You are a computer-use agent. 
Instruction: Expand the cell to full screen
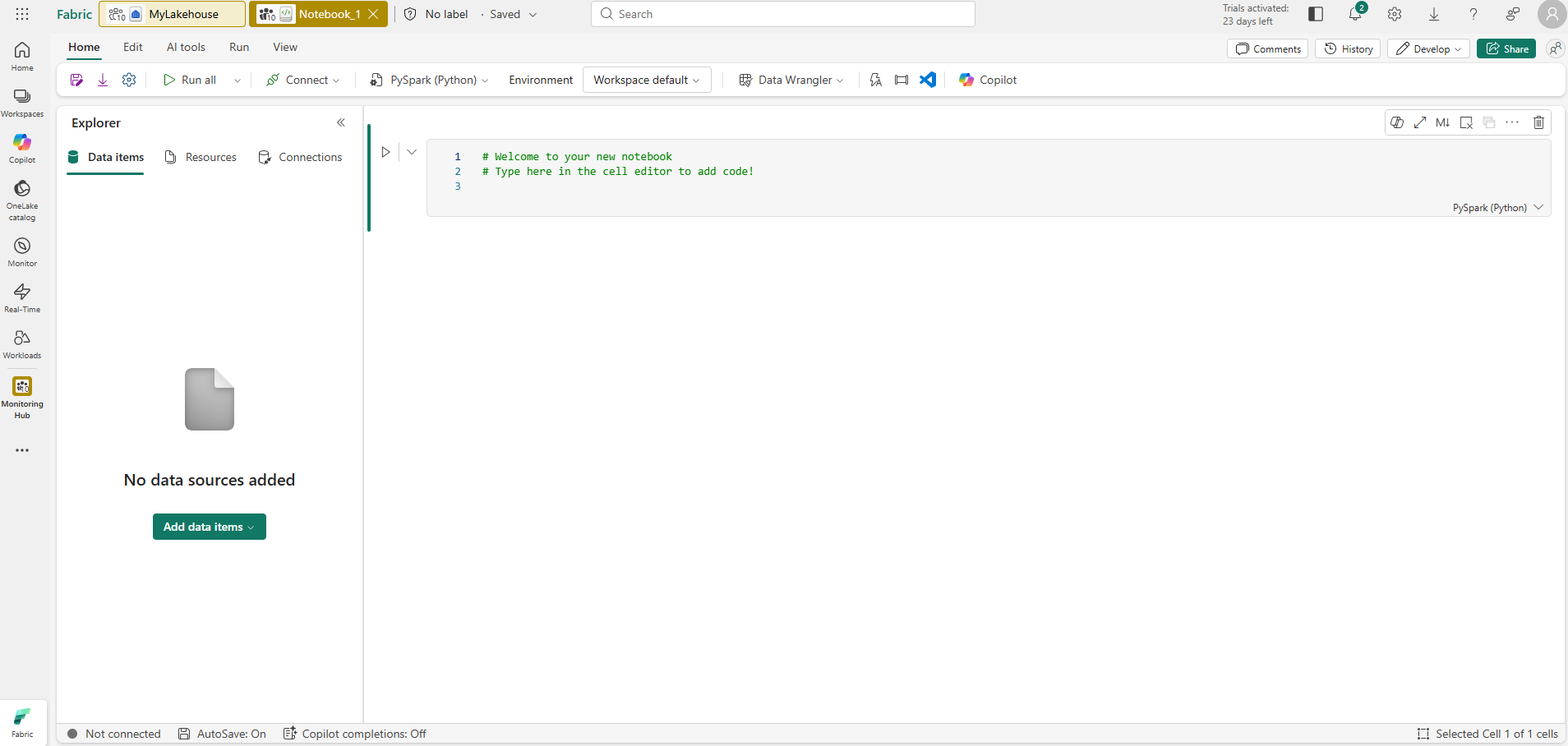click(x=1420, y=122)
